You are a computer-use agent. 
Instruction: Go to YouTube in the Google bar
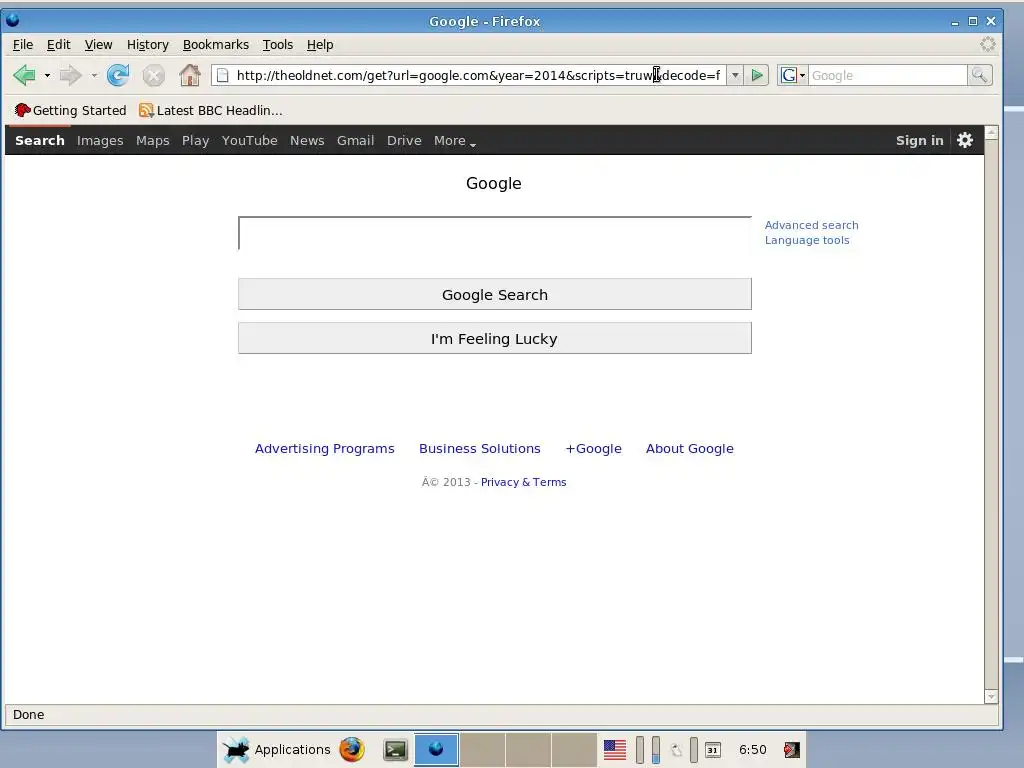[249, 140]
